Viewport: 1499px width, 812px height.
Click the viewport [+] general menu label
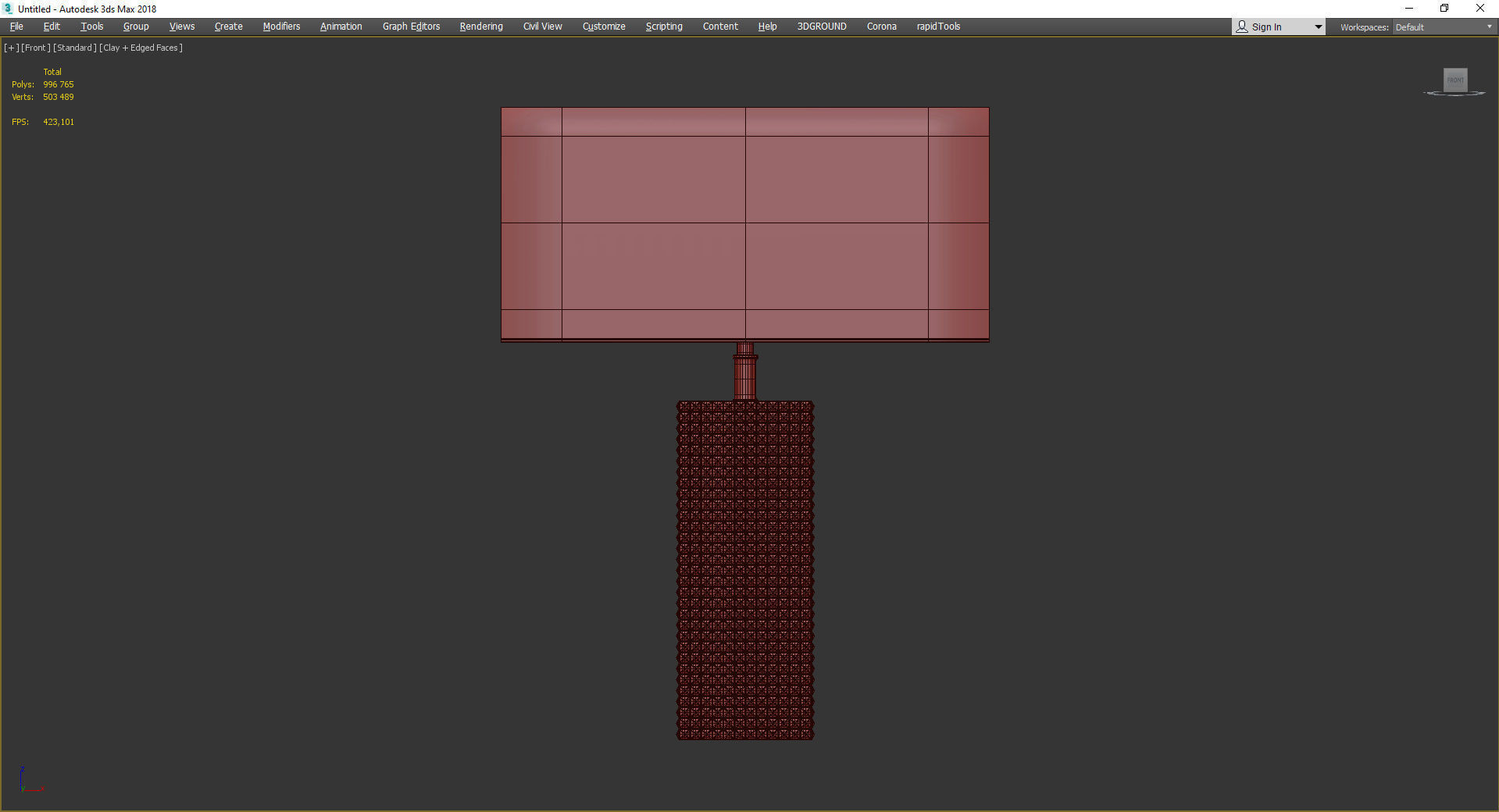(12, 48)
